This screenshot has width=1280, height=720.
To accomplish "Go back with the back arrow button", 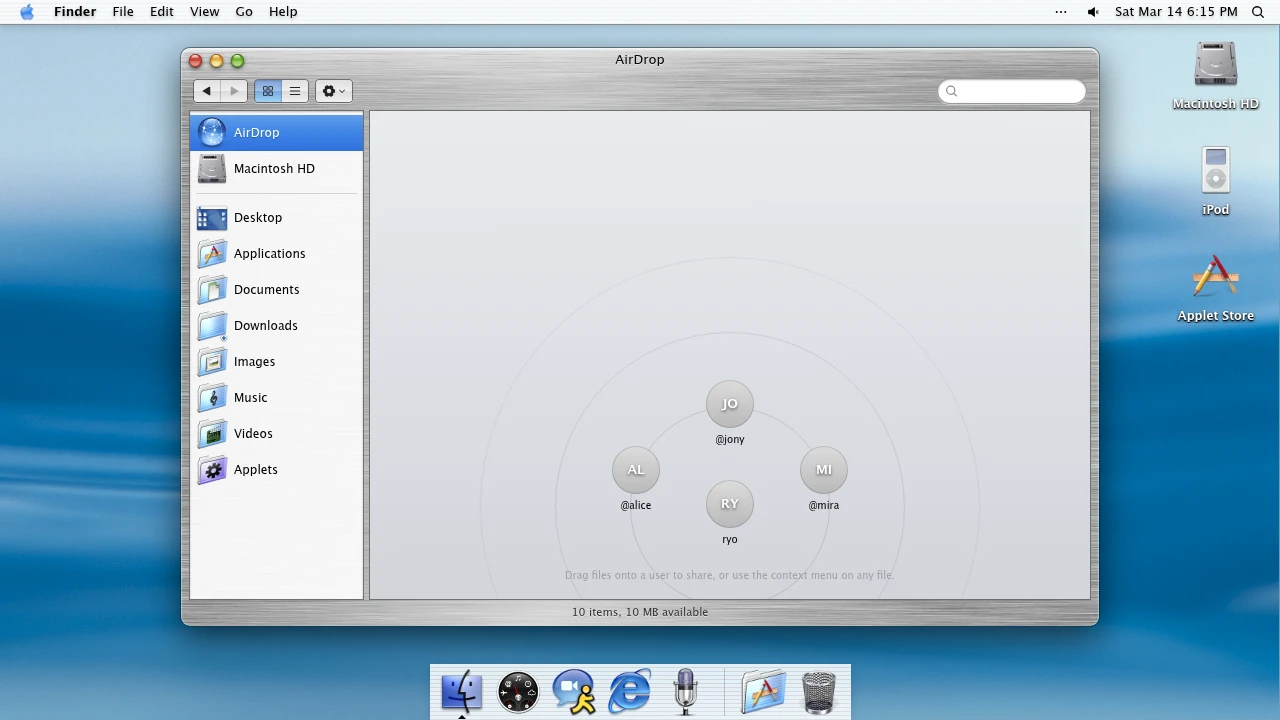I will 207,91.
